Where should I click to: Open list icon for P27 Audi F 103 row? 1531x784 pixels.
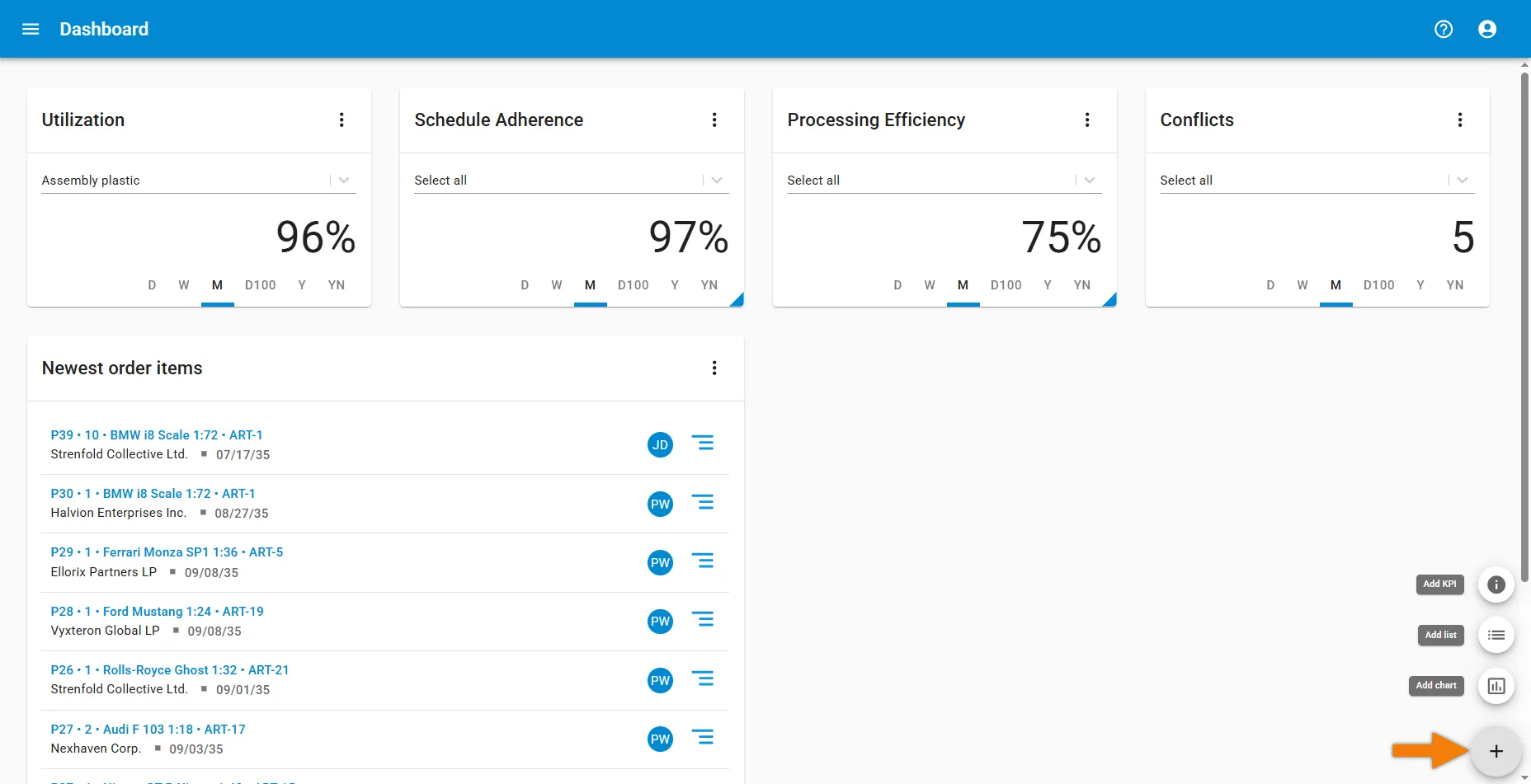(x=703, y=738)
